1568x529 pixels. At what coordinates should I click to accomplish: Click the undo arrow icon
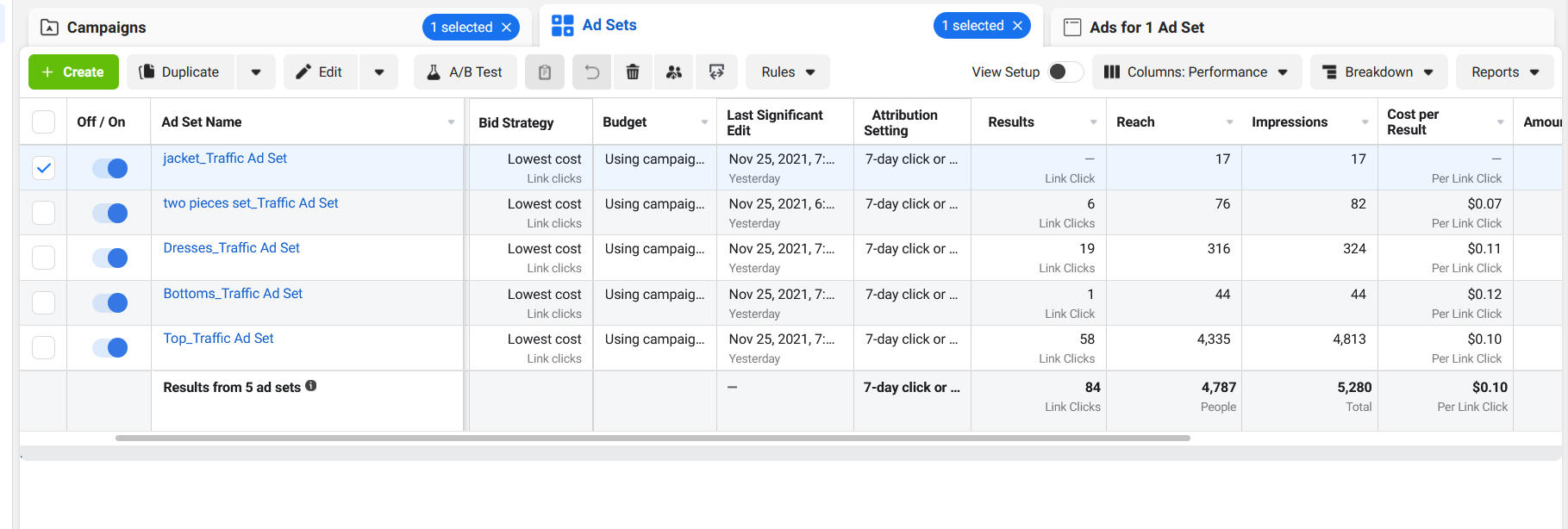pyautogui.click(x=591, y=72)
